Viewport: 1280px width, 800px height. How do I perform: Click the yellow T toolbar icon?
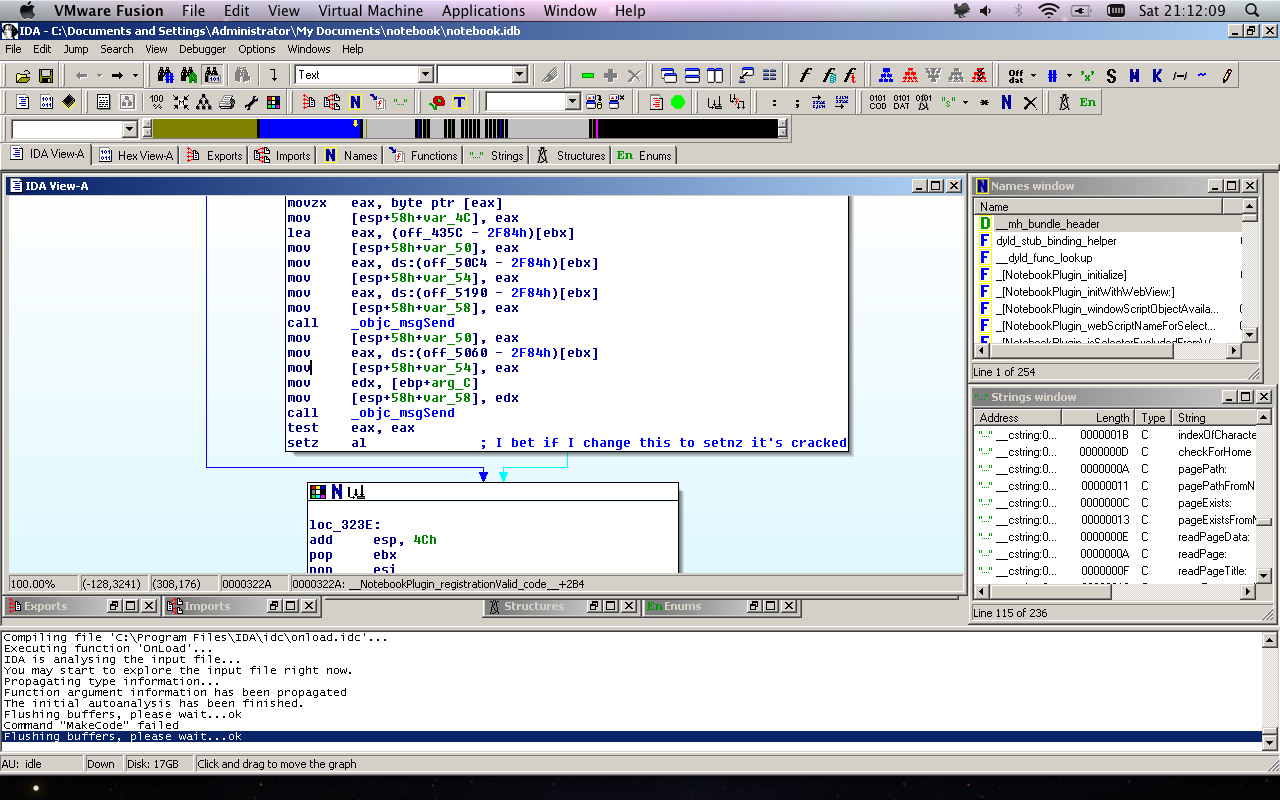[x=460, y=102]
